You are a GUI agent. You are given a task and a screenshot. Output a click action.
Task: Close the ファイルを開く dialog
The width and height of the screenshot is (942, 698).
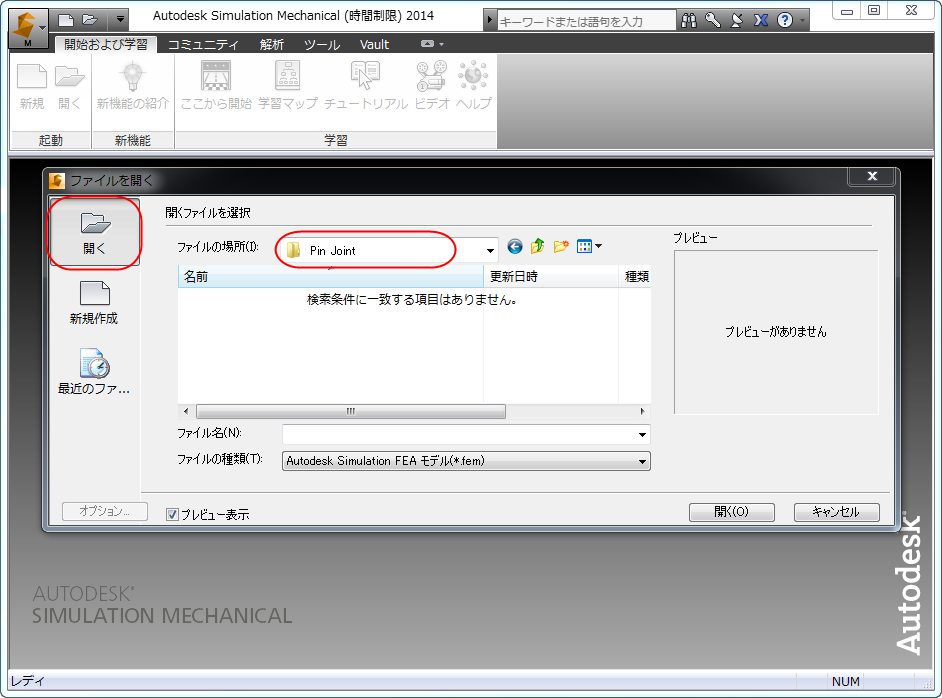click(x=872, y=176)
